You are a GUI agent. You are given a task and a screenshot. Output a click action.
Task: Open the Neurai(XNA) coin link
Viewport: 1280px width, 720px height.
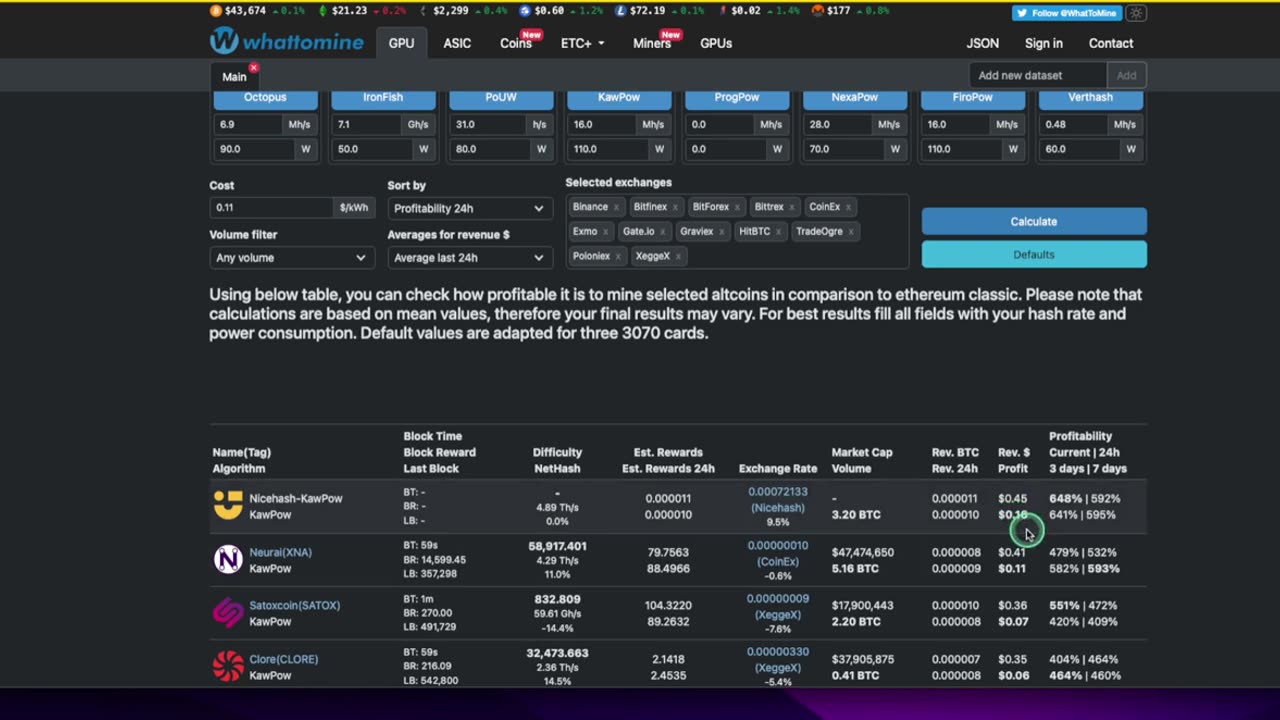coord(280,552)
